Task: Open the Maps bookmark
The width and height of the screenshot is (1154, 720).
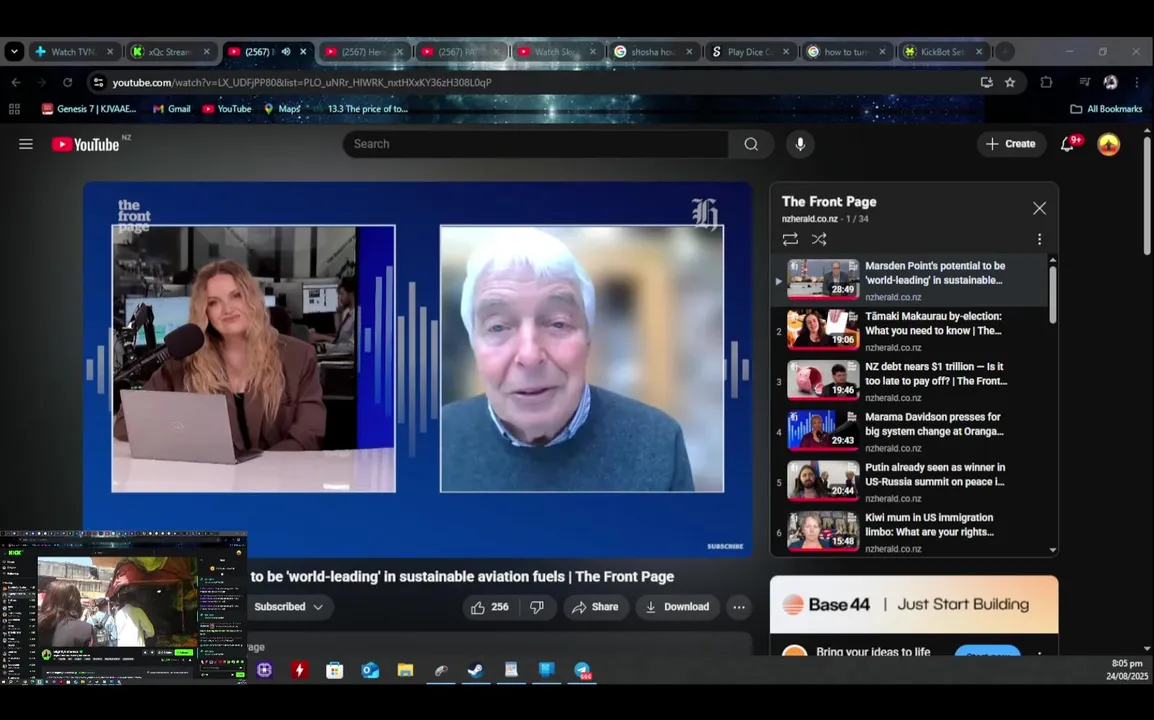Action: [x=282, y=109]
